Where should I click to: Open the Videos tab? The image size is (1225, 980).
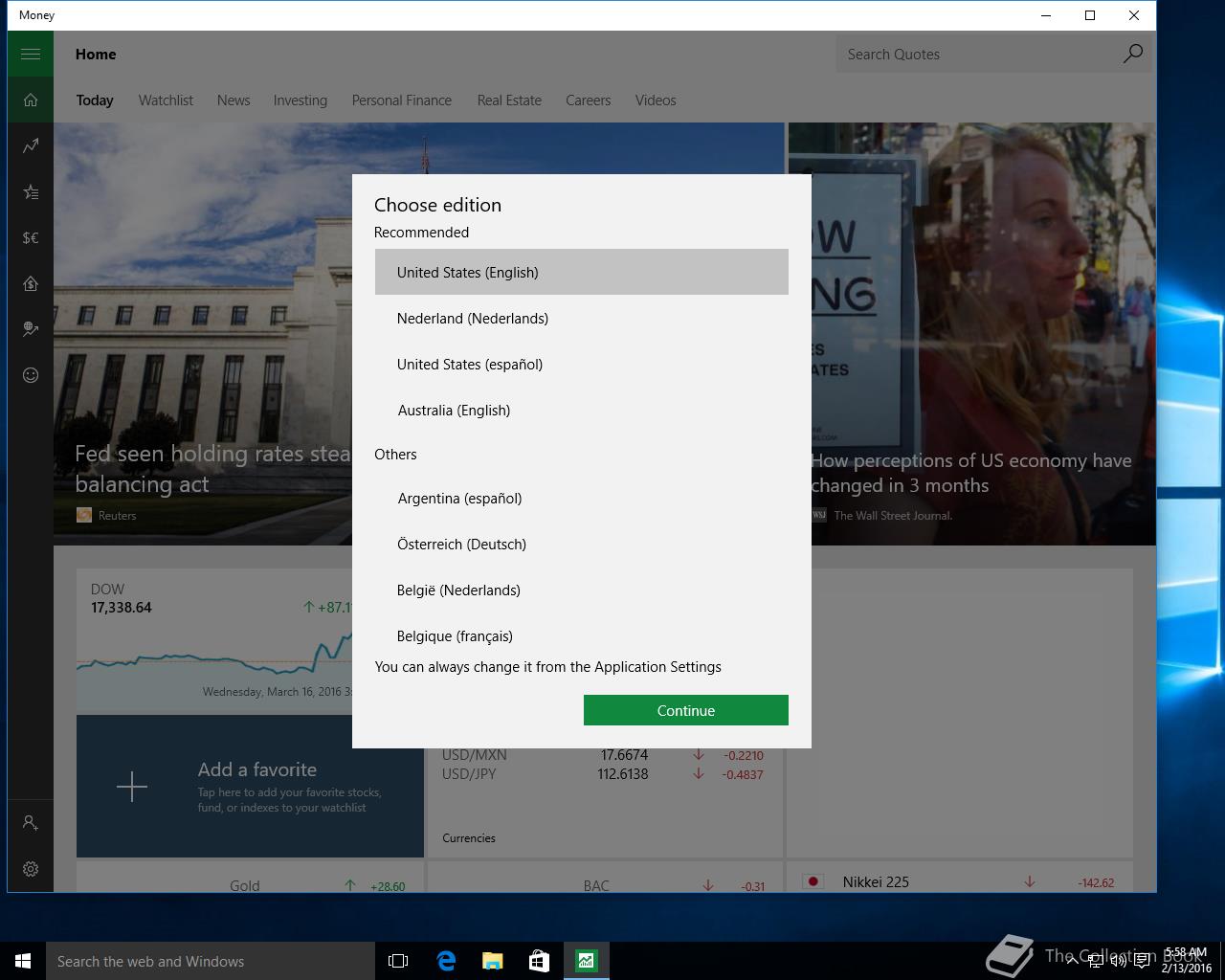pyautogui.click(x=656, y=100)
